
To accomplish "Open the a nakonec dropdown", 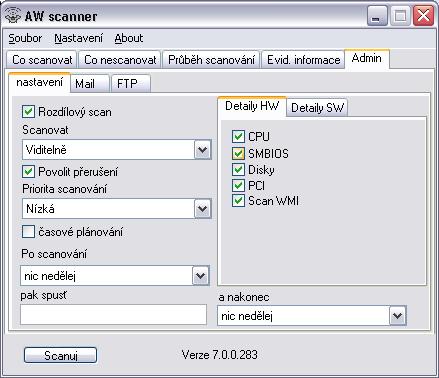I will click(397, 316).
